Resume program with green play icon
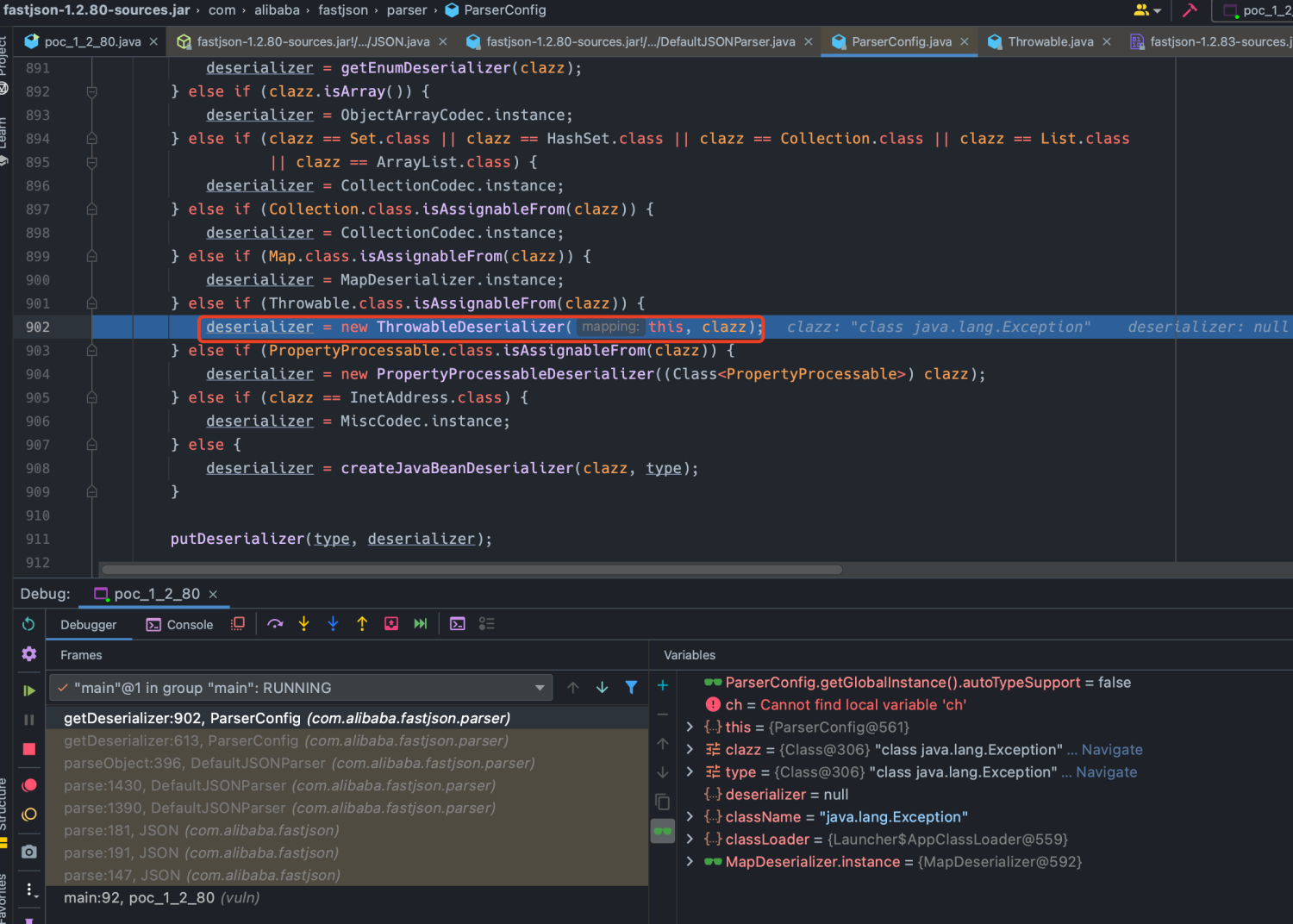The width and height of the screenshot is (1293, 924). click(x=28, y=690)
